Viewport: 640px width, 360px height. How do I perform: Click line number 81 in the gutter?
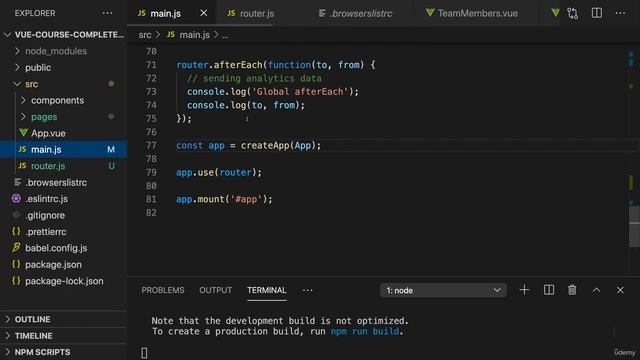point(151,199)
